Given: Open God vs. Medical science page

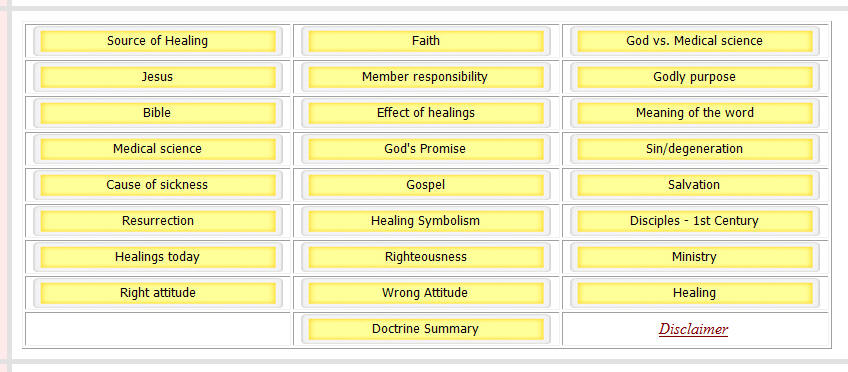Looking at the screenshot, I should (694, 41).
